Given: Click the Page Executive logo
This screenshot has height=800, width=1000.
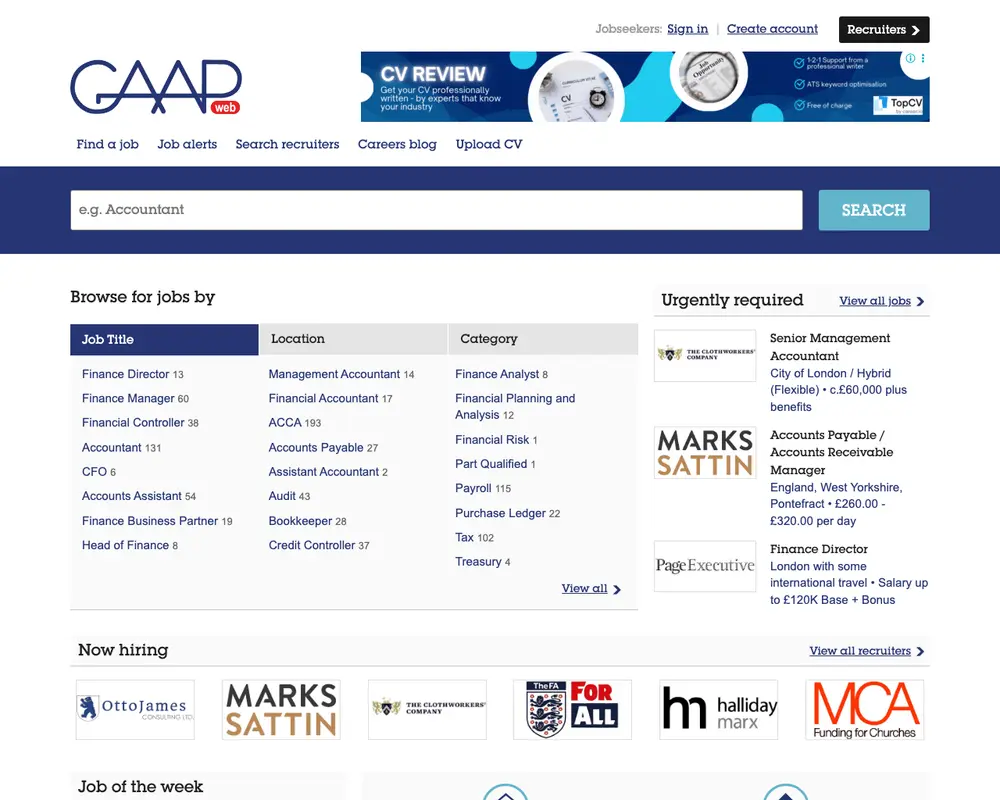Looking at the screenshot, I should click(x=705, y=566).
